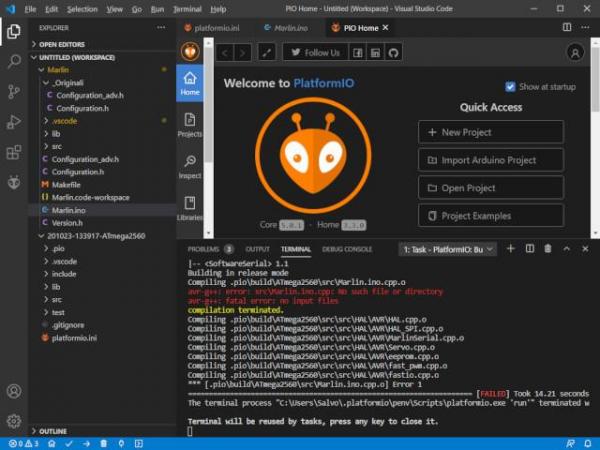Open PIO Home account profile icon
The image size is (600, 450).
(575, 52)
